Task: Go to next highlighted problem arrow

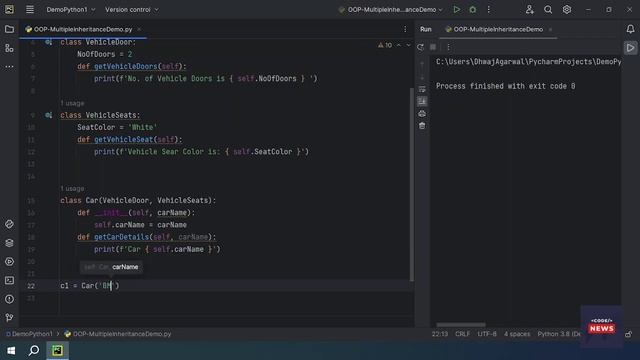Action: click(408, 45)
